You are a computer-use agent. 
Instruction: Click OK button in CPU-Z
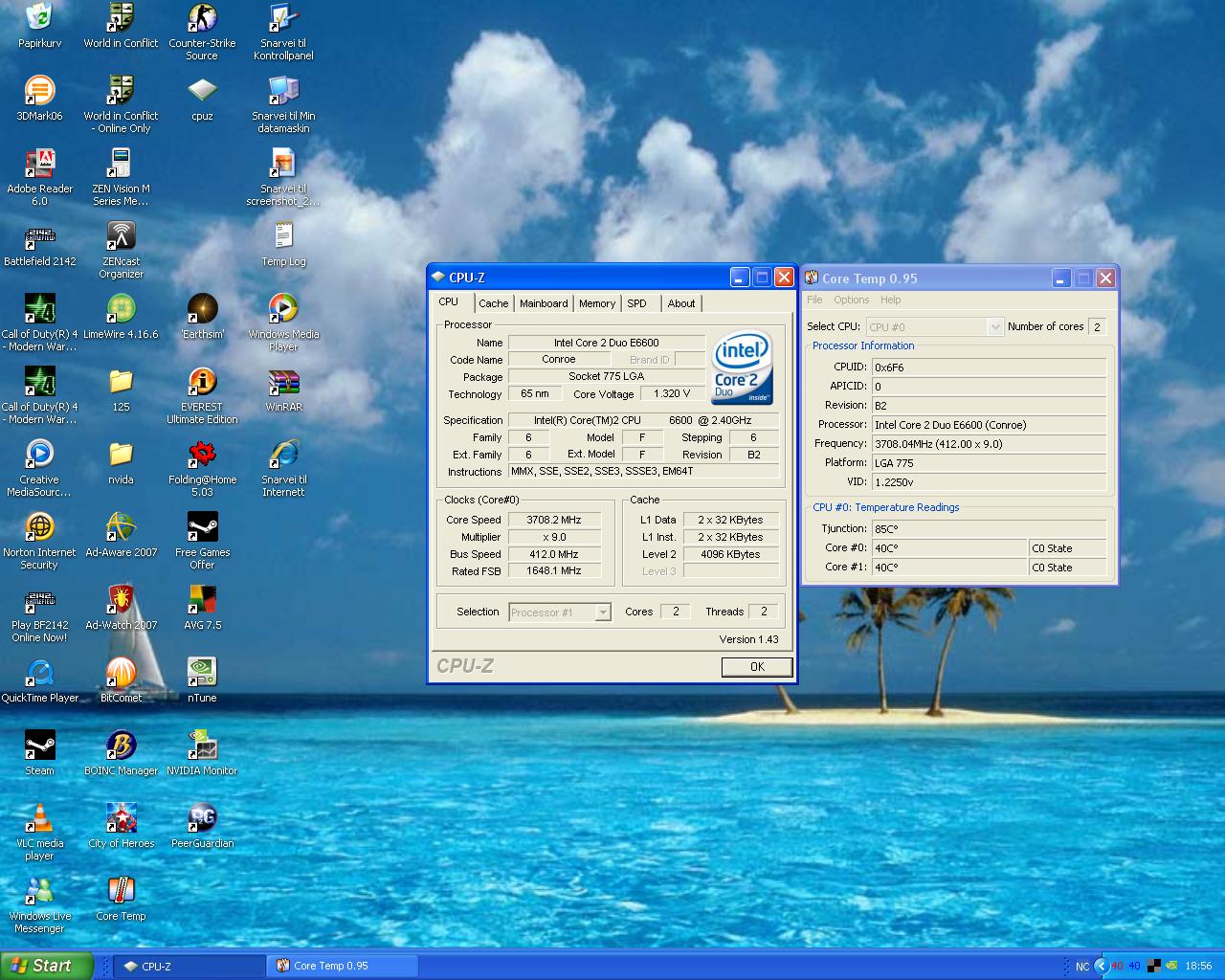point(757,667)
